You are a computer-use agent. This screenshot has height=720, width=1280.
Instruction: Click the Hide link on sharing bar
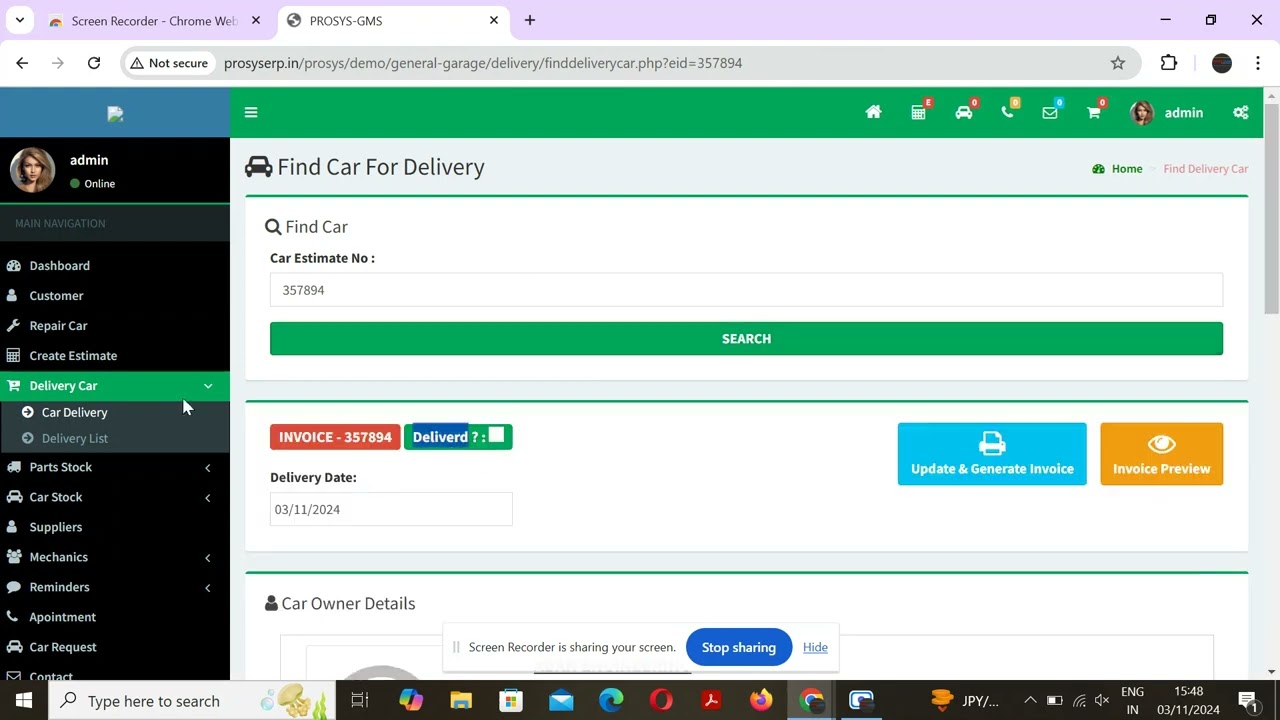[x=815, y=647]
